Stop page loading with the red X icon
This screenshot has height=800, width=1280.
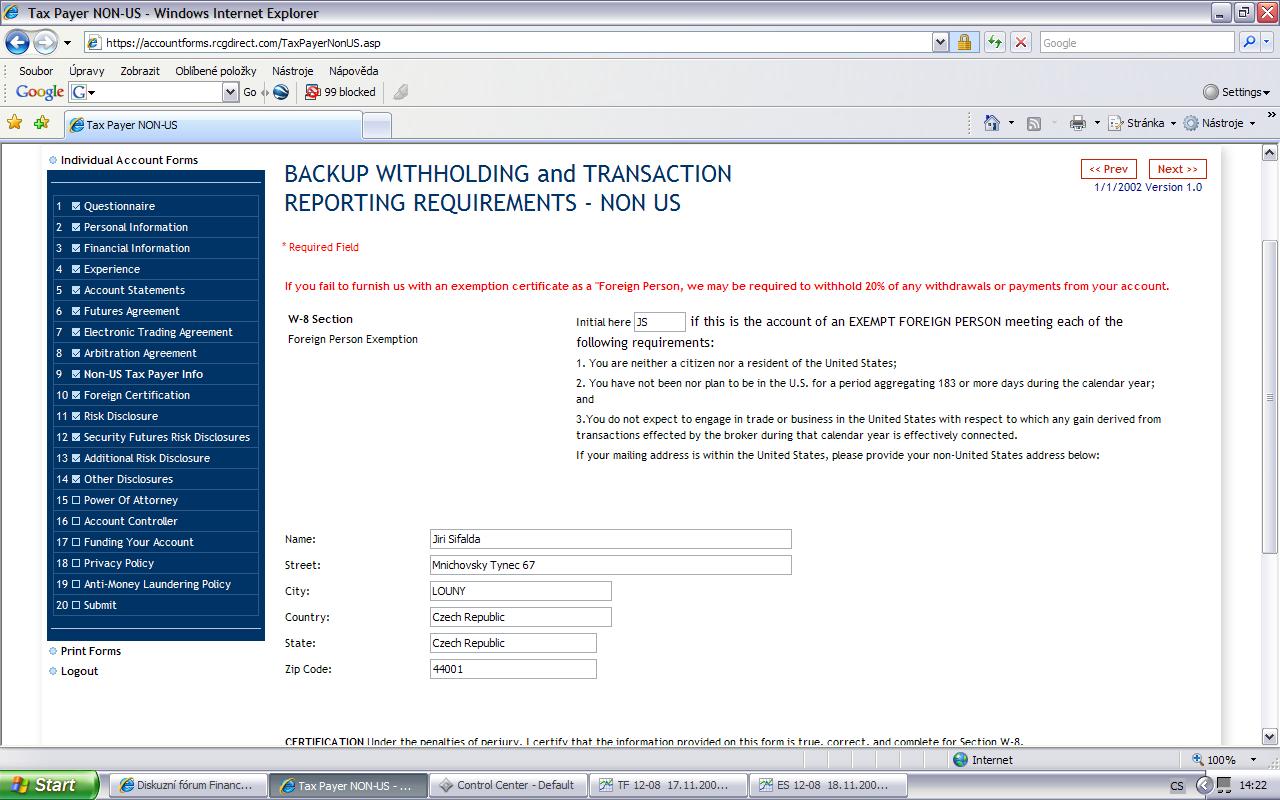pyautogui.click(x=1021, y=42)
